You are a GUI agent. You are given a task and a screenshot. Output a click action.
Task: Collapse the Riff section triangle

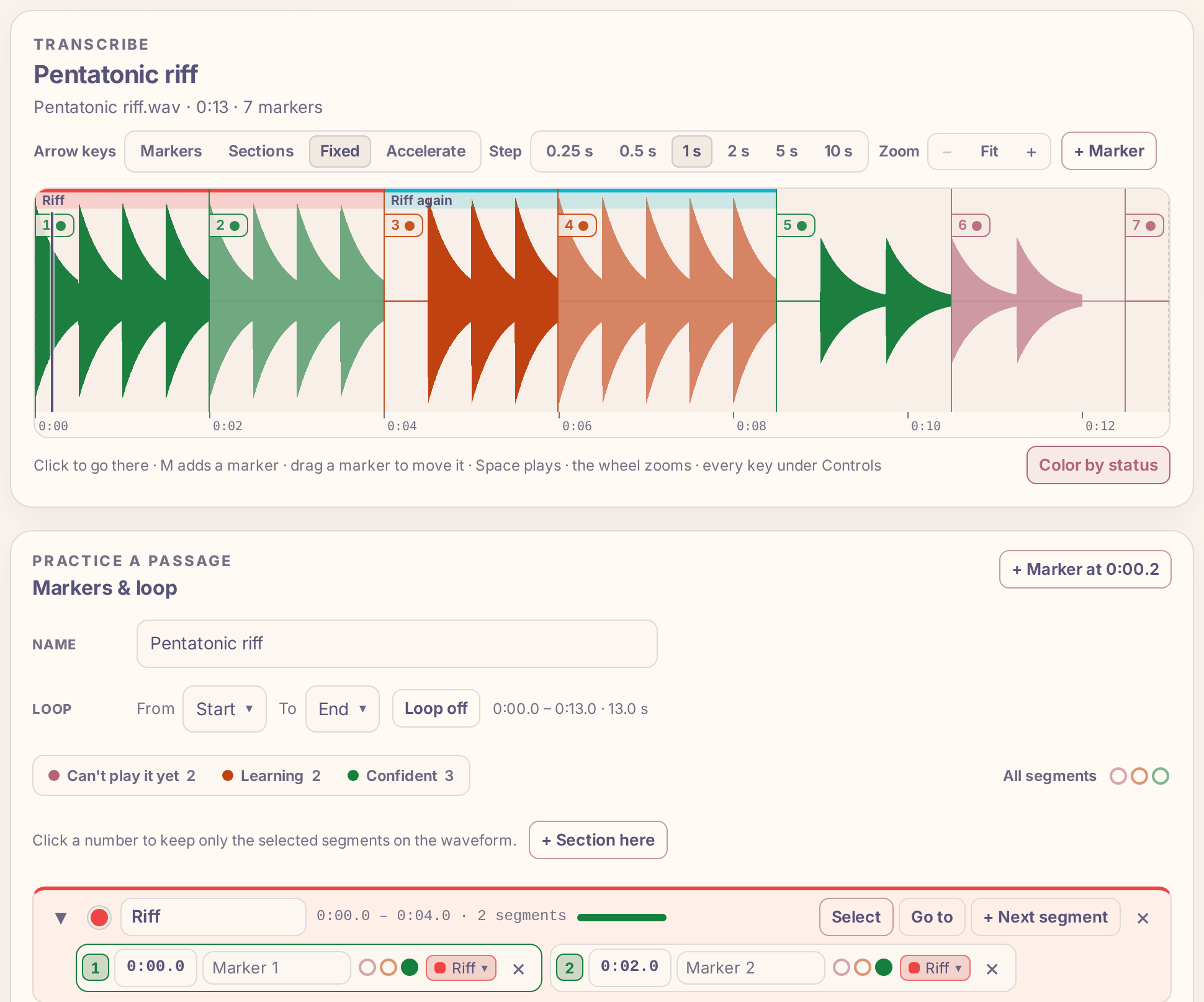tap(61, 918)
